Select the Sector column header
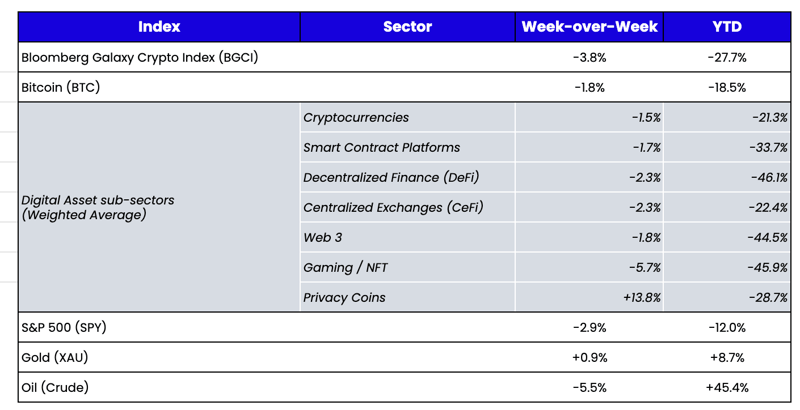This screenshot has width=800, height=410. click(x=407, y=27)
